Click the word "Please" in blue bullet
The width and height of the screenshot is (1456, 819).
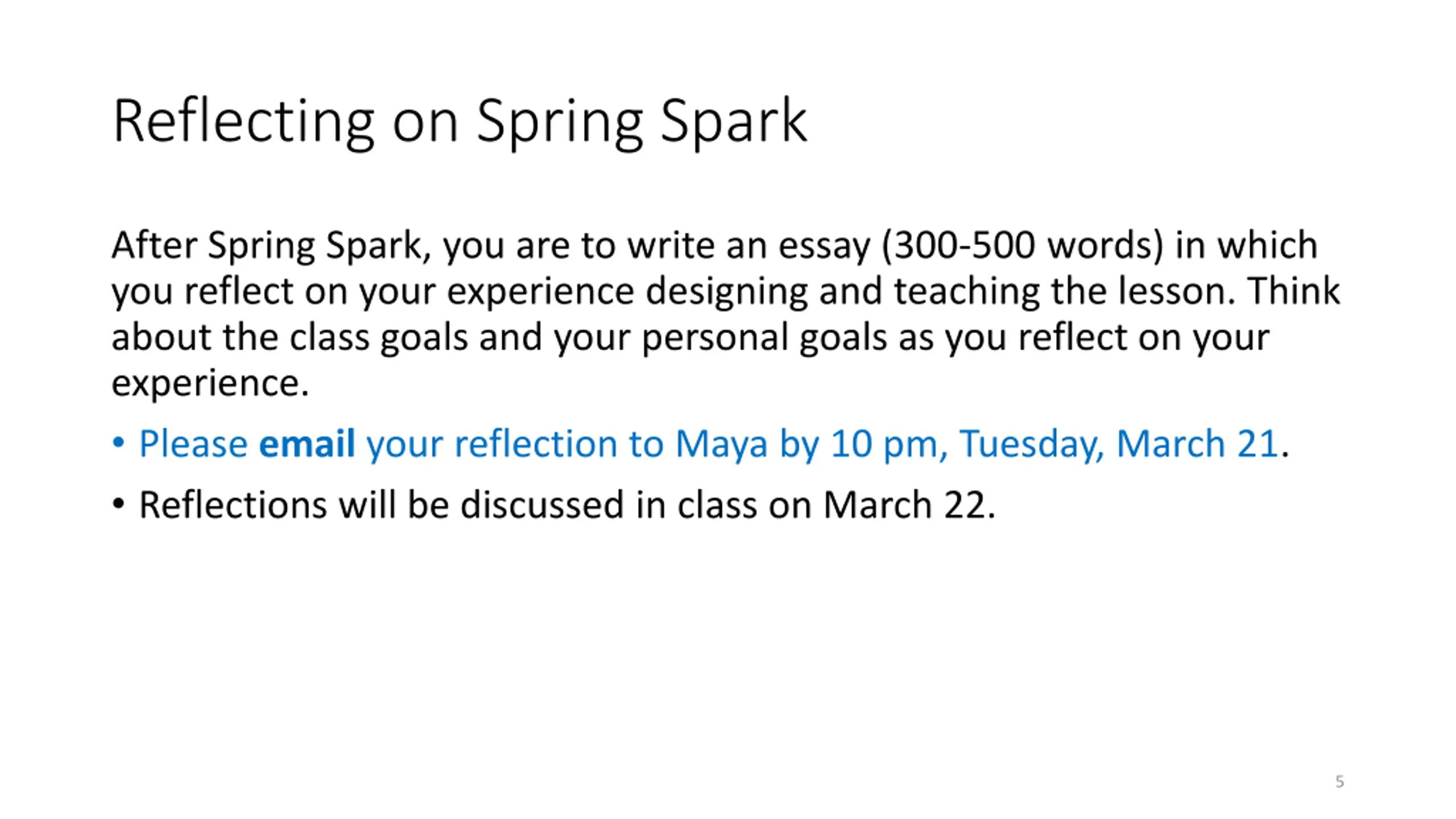[193, 443]
